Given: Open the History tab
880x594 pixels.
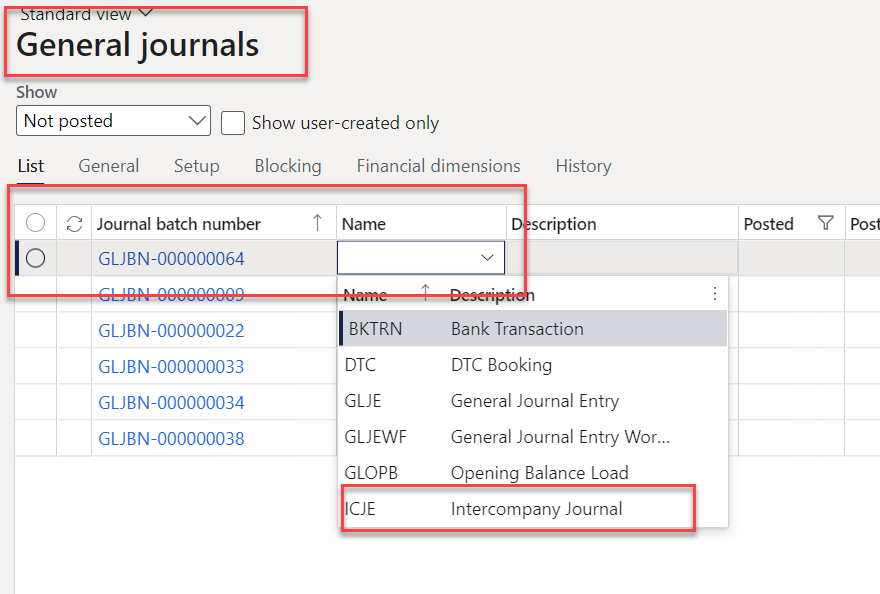Looking at the screenshot, I should point(583,166).
